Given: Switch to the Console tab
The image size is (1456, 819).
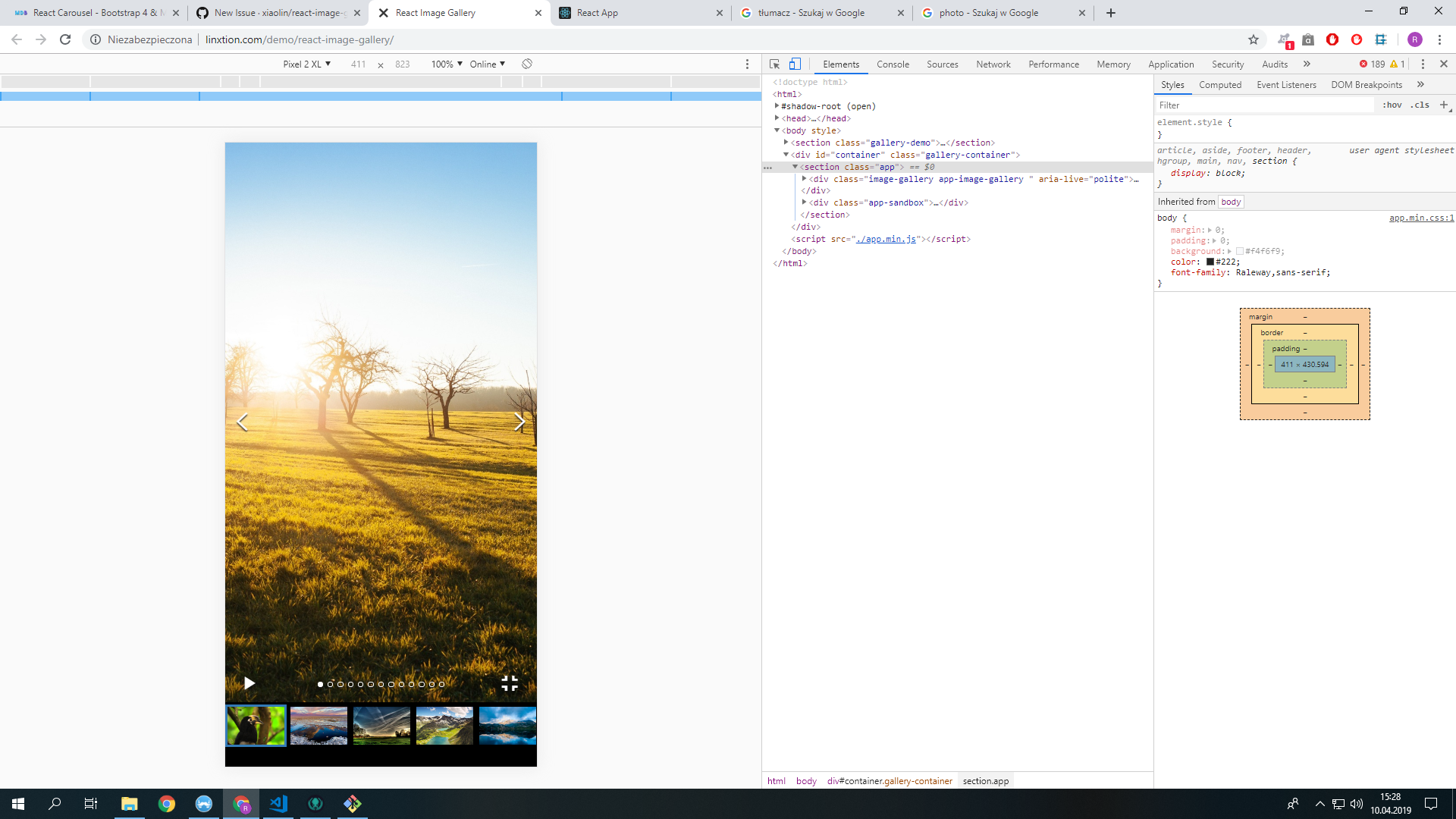Looking at the screenshot, I should click(x=893, y=64).
